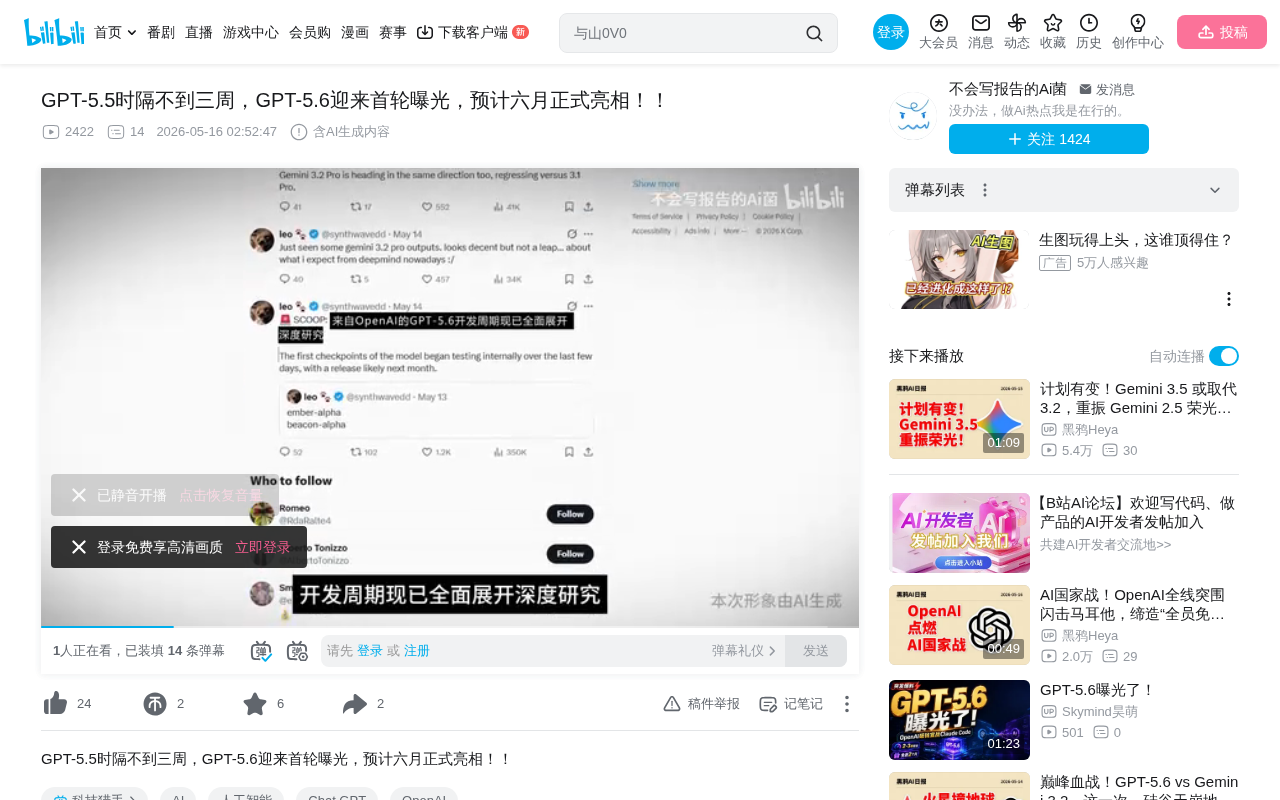Click 稿件举报 report icon
Image resolution: width=1280 pixels, height=800 pixels.
(x=701, y=704)
